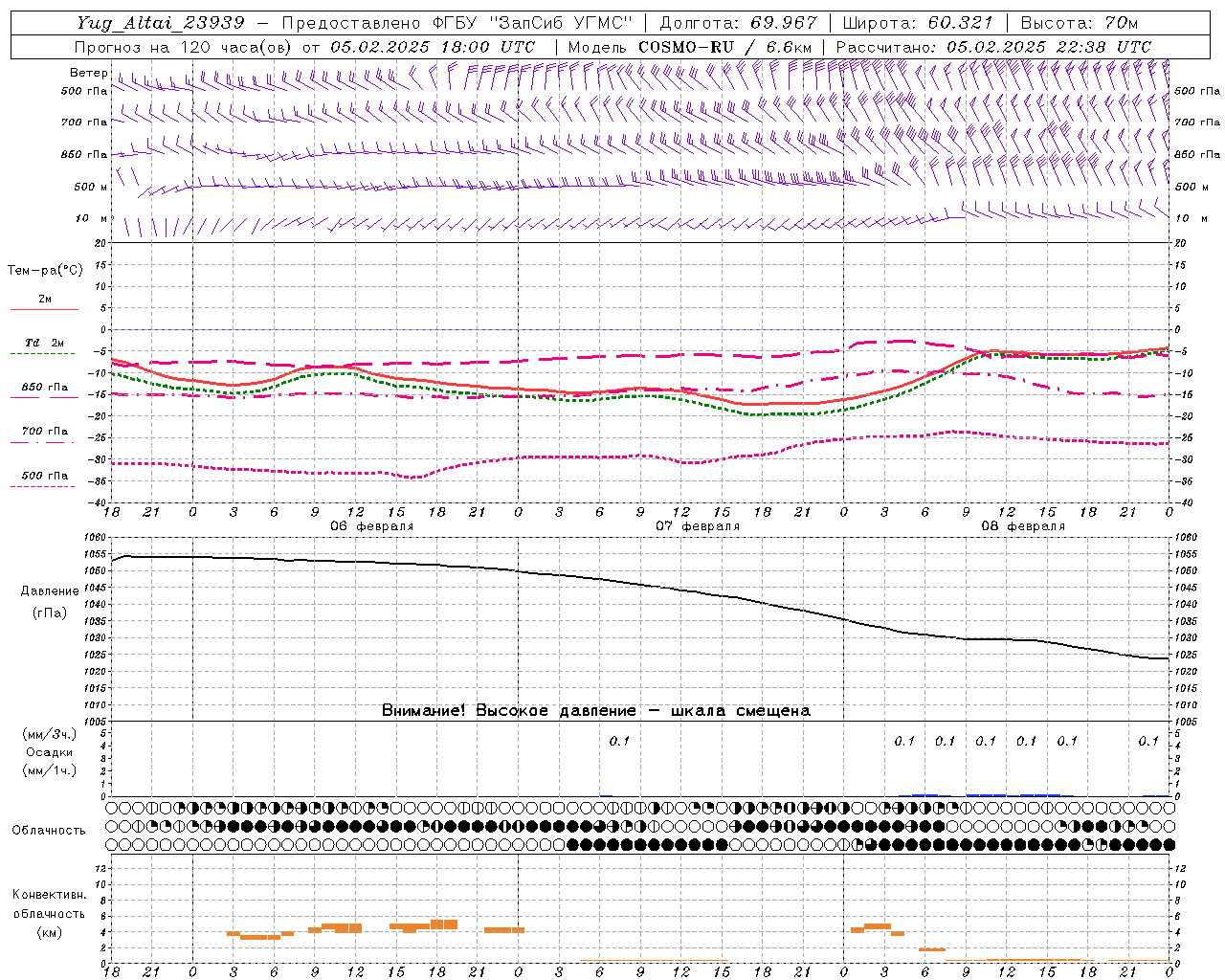Click the Давление panel label
Screen dimensions: 1225x980
[x=50, y=591]
